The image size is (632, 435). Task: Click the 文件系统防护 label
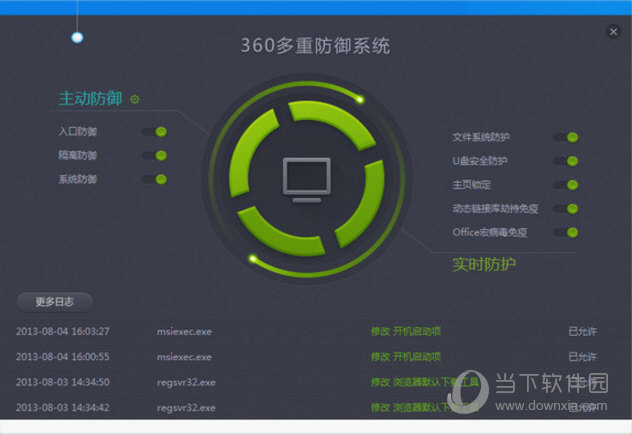(481, 137)
